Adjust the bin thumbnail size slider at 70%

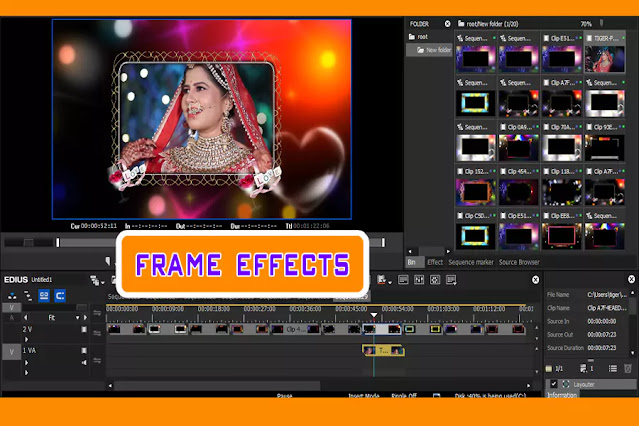coord(602,23)
